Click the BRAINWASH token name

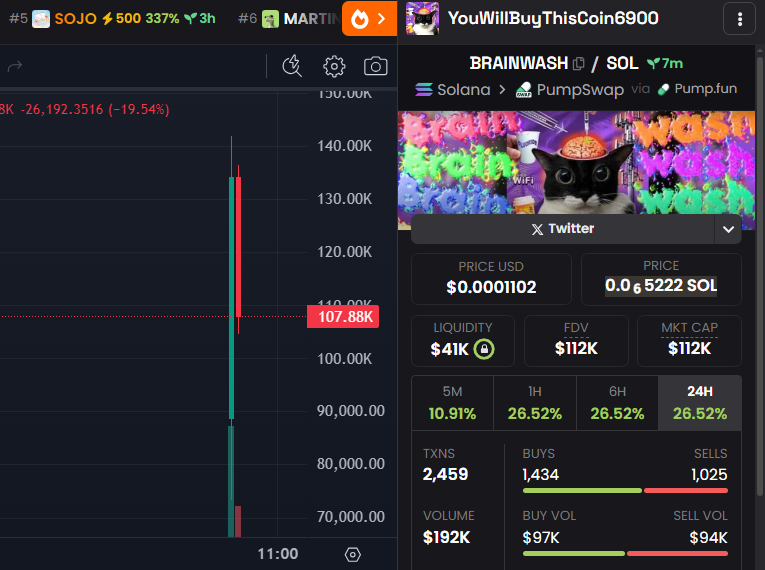point(519,63)
